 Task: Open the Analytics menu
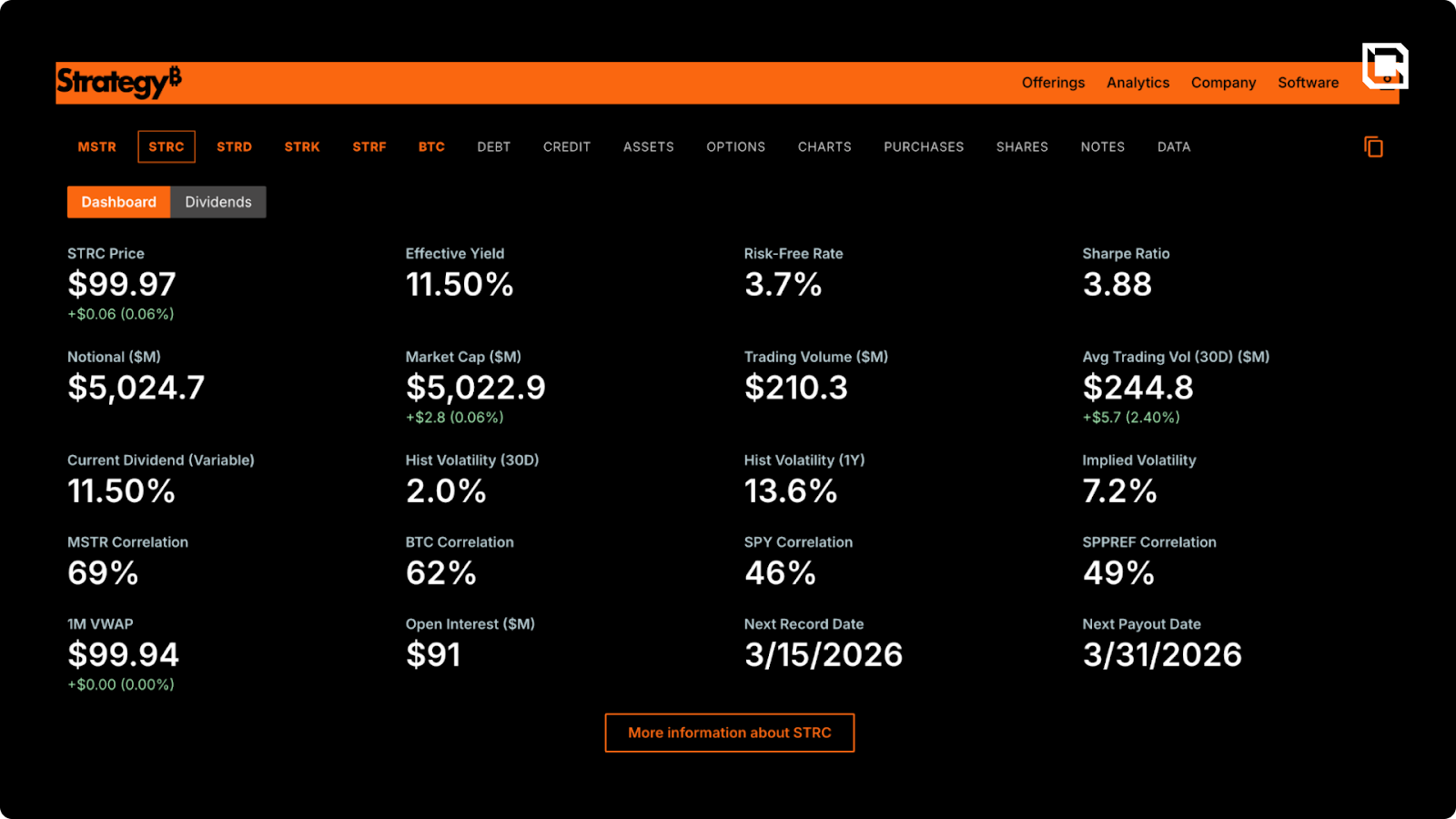(1137, 83)
